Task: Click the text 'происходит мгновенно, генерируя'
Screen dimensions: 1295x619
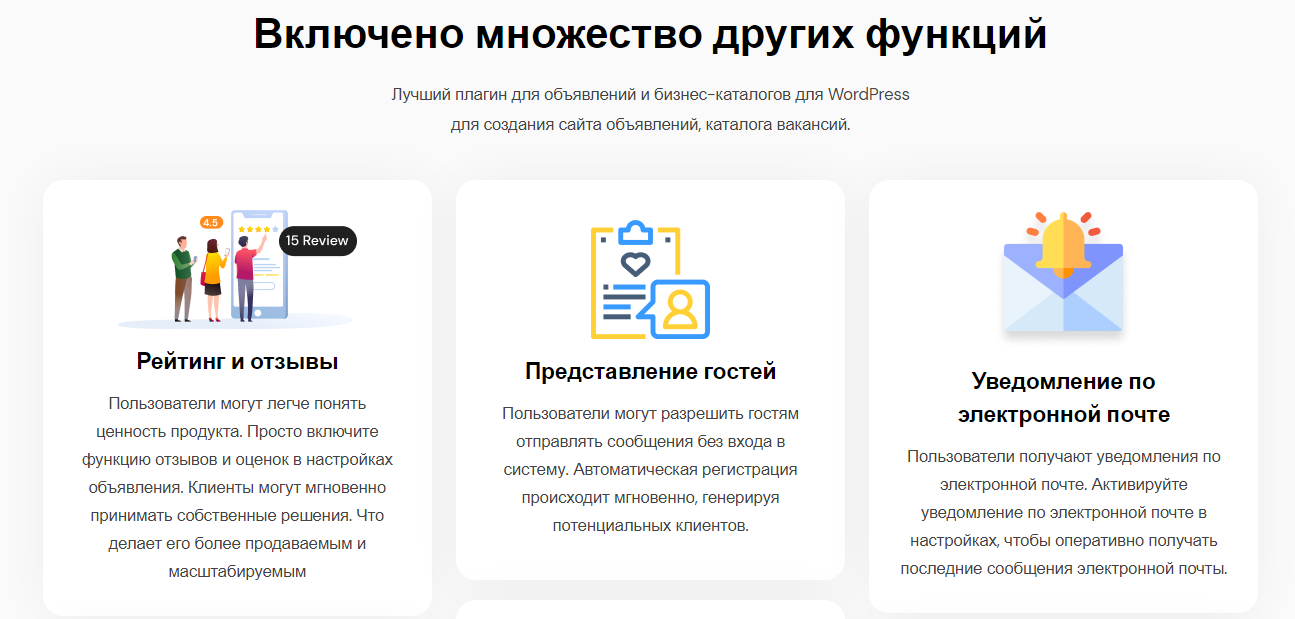Action: (x=650, y=497)
